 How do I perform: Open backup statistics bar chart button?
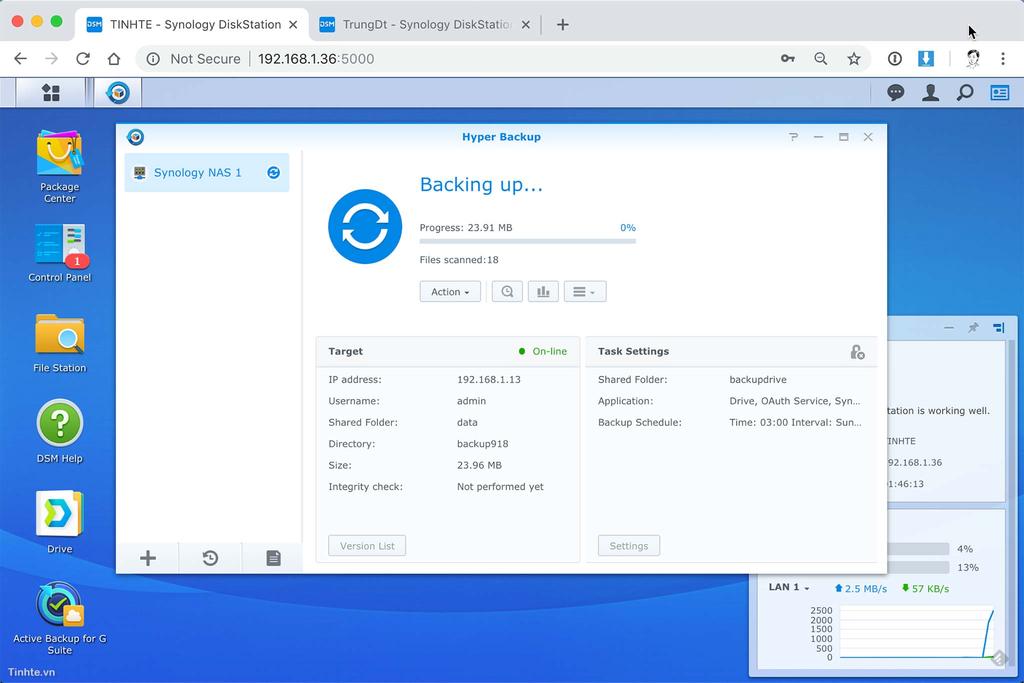(x=543, y=291)
